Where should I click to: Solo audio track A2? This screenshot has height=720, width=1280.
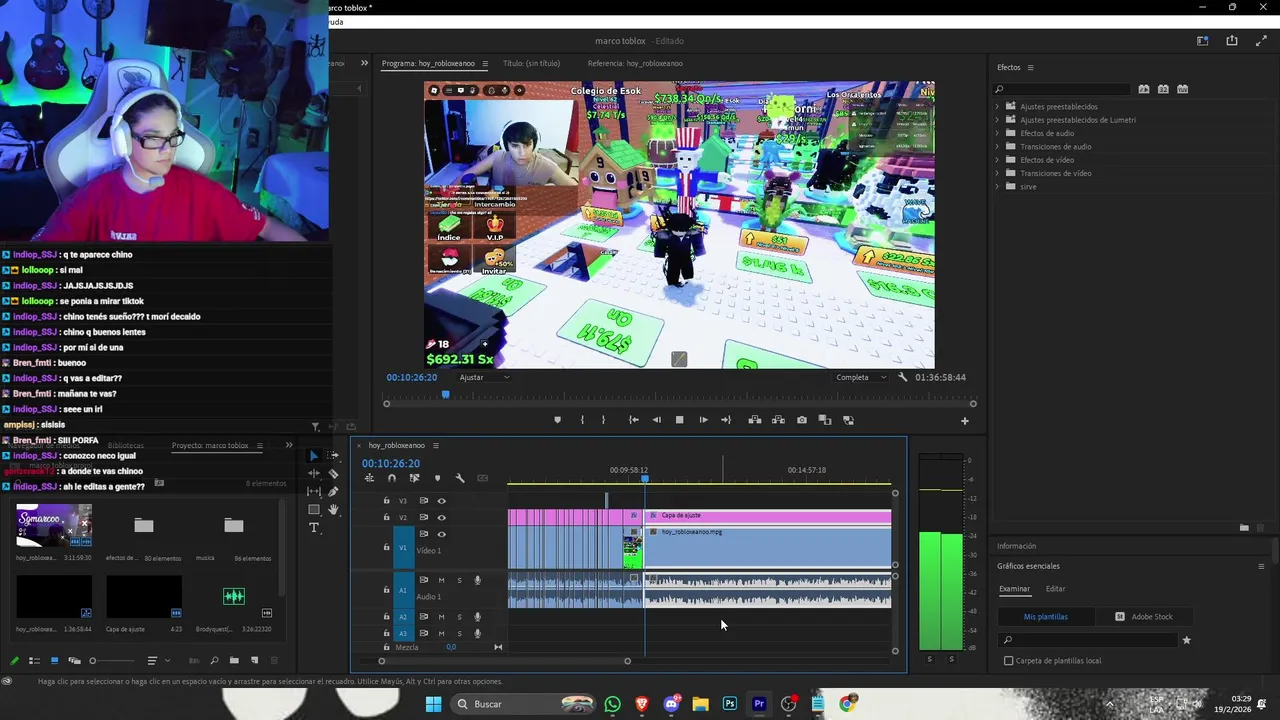[x=459, y=617]
